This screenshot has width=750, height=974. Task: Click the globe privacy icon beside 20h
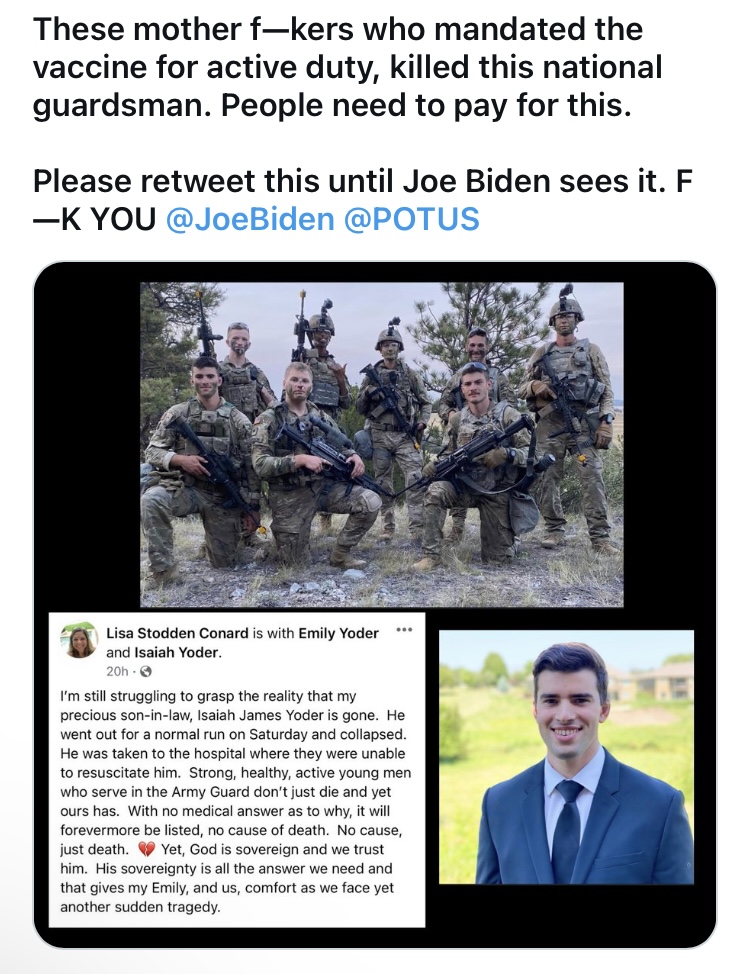pos(145,671)
